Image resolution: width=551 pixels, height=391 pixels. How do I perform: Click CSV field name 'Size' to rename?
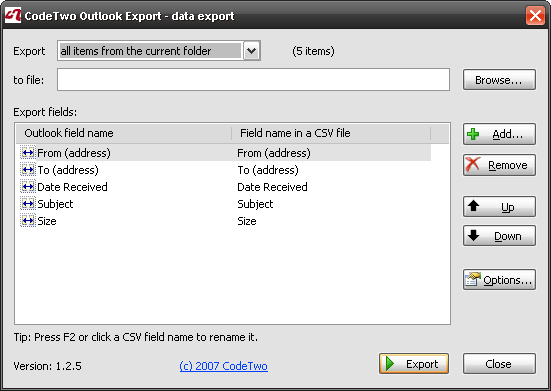[247, 221]
